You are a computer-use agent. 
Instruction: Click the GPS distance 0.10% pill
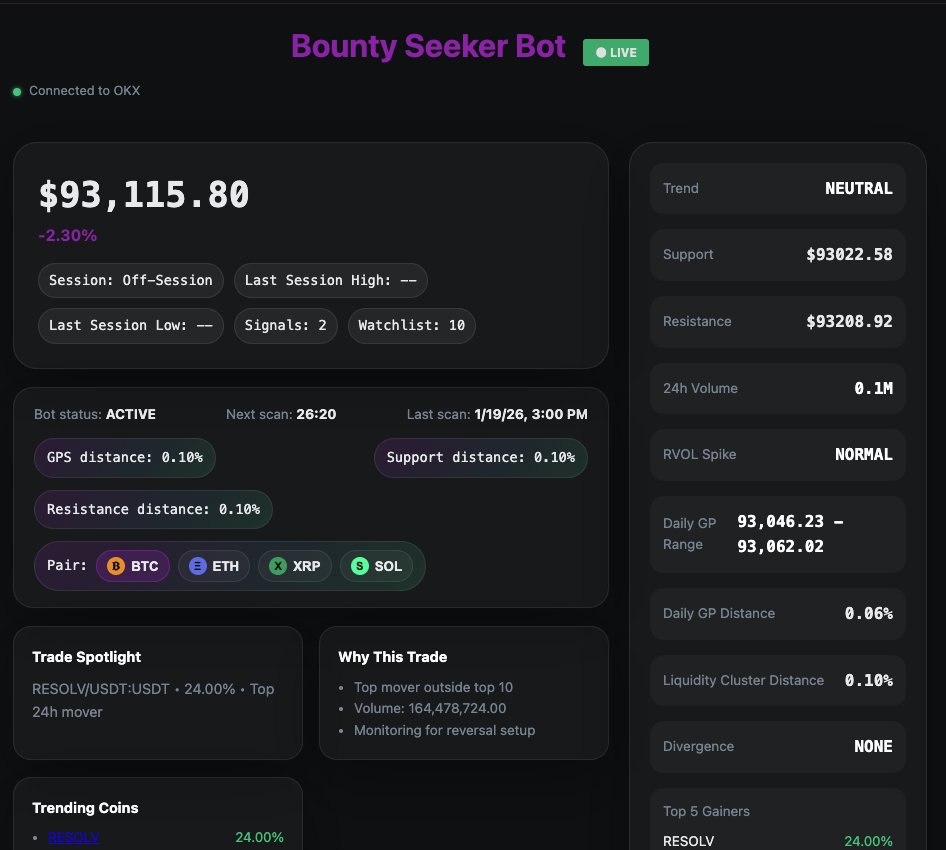(125, 458)
